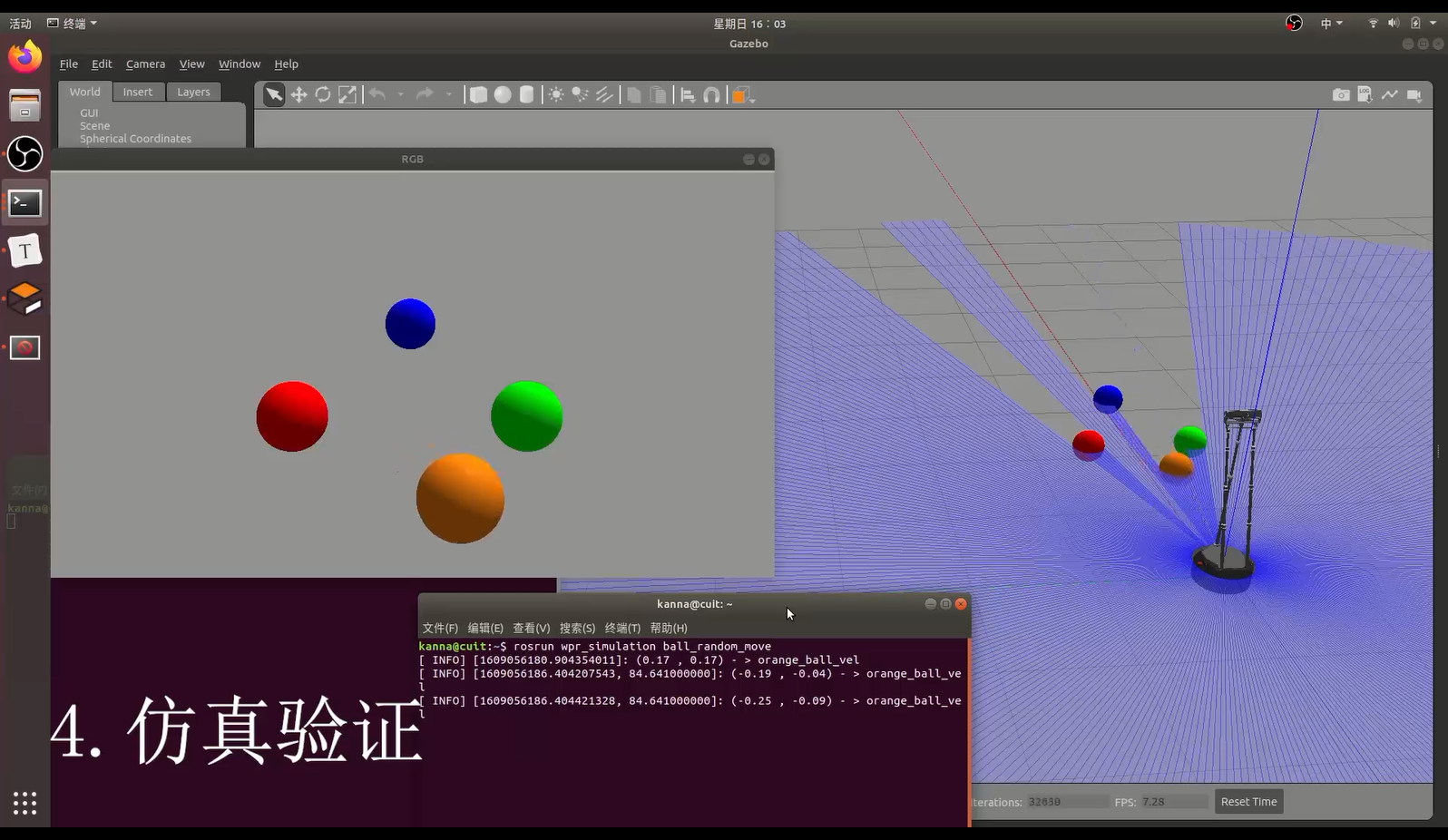Image resolution: width=1448 pixels, height=840 pixels.
Task: Open the Window menu
Action: tap(240, 63)
